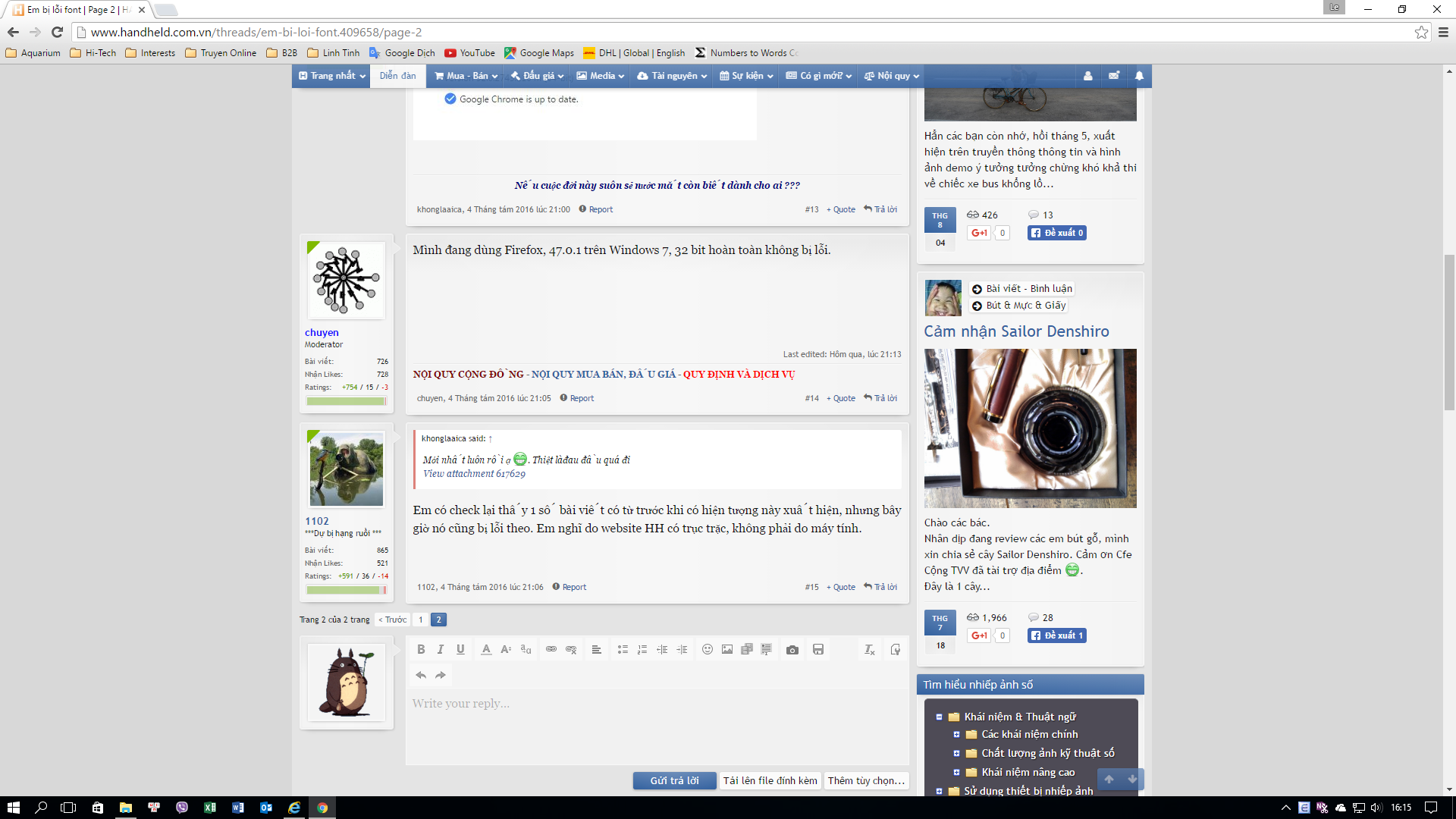Open forum notifications bell icon
1456x819 pixels.
pos(1139,76)
